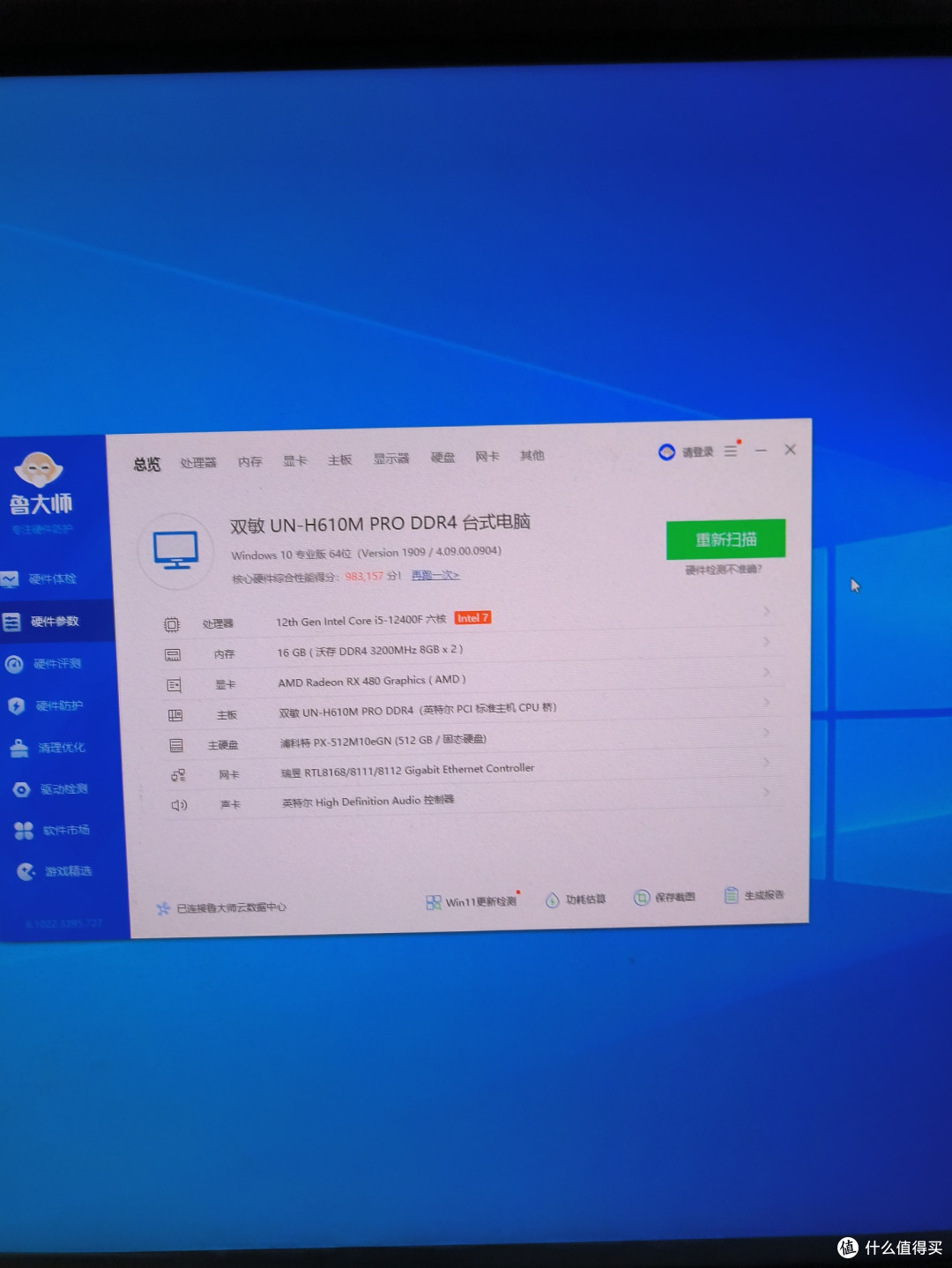Expand the 处理器 row chevron arrow

767,611
